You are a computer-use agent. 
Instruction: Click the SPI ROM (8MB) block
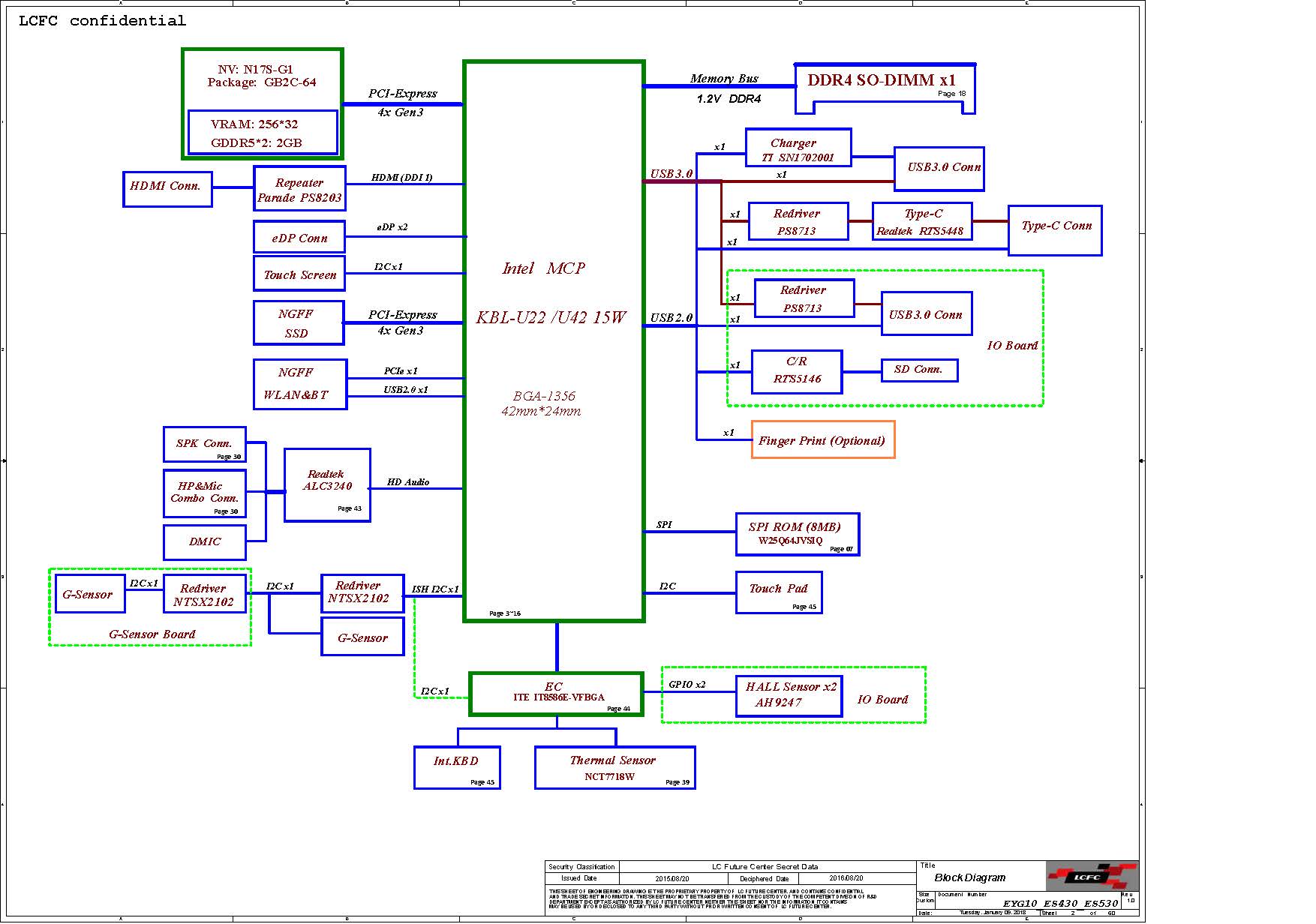click(x=798, y=535)
